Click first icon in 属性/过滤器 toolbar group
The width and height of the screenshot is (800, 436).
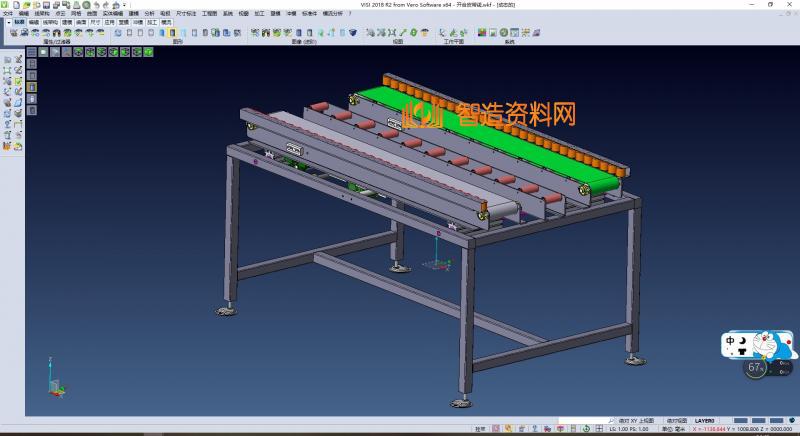(14, 33)
